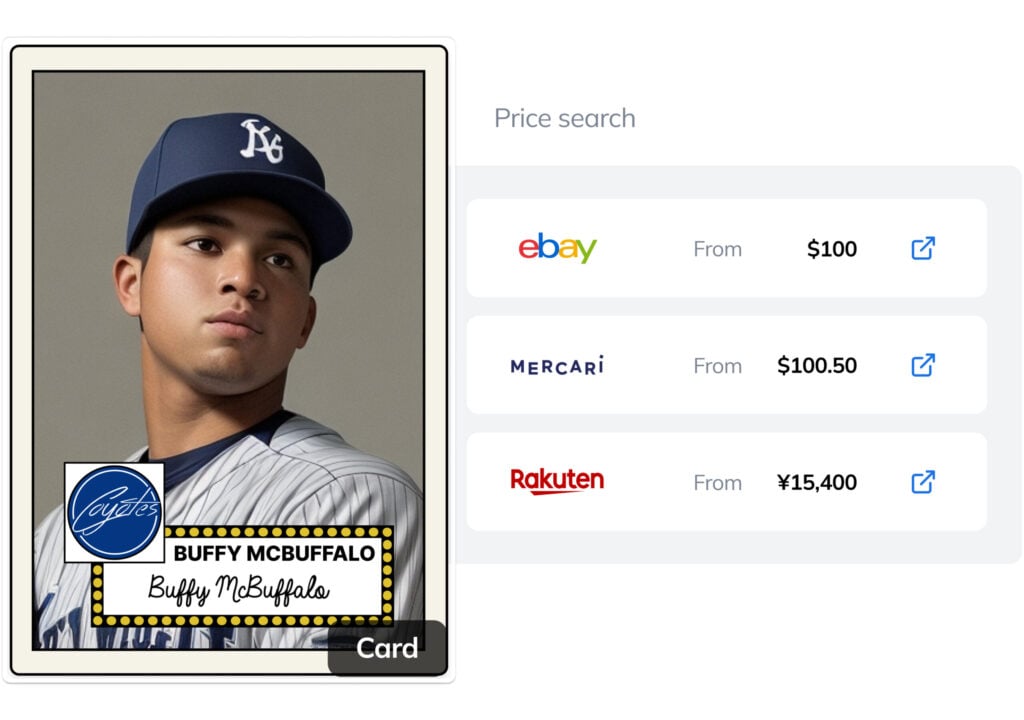Click the Card badge label
This screenshot has width=1024, height=720.
pos(387,648)
